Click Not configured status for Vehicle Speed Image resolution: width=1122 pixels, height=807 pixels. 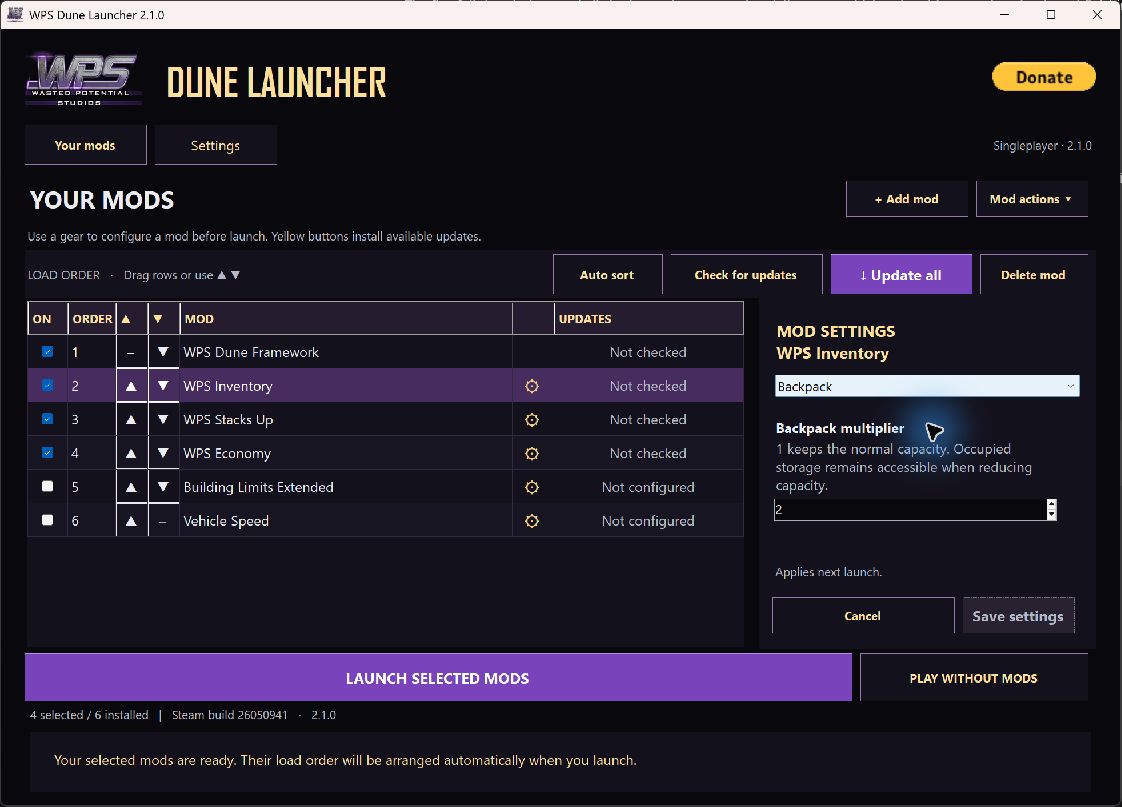click(x=648, y=521)
